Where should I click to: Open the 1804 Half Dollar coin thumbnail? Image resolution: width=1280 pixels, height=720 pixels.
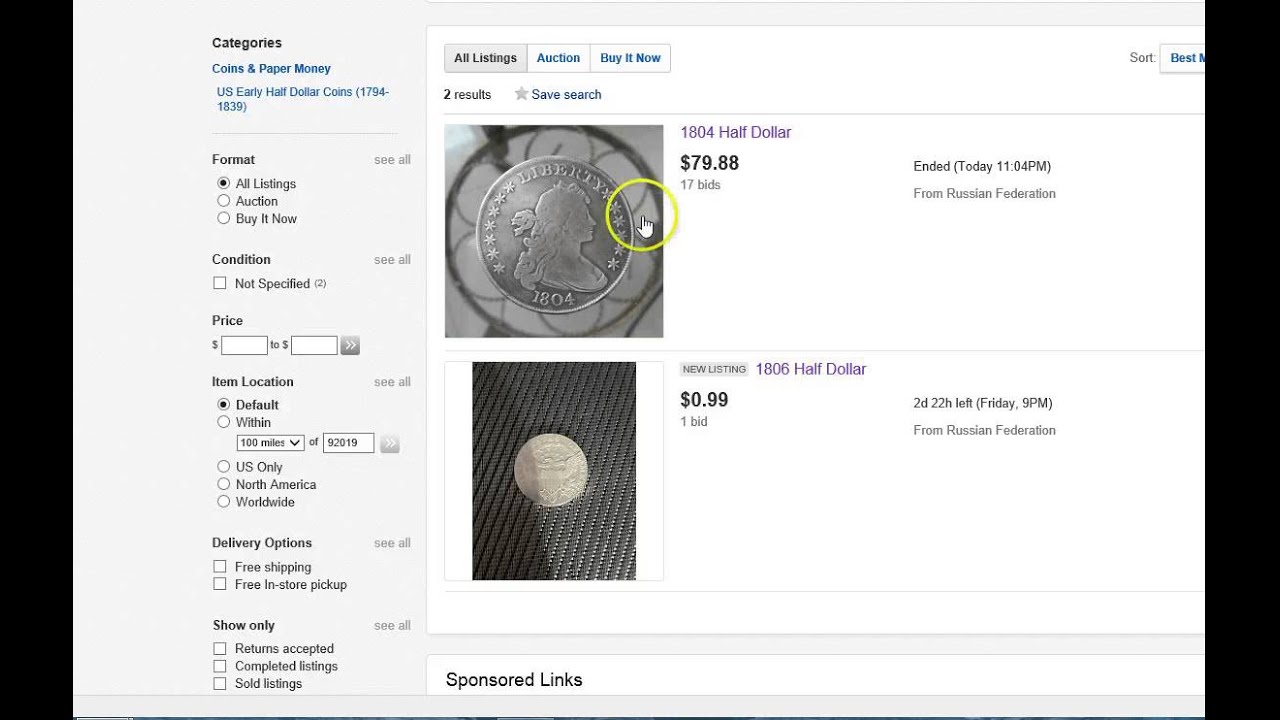pos(554,231)
